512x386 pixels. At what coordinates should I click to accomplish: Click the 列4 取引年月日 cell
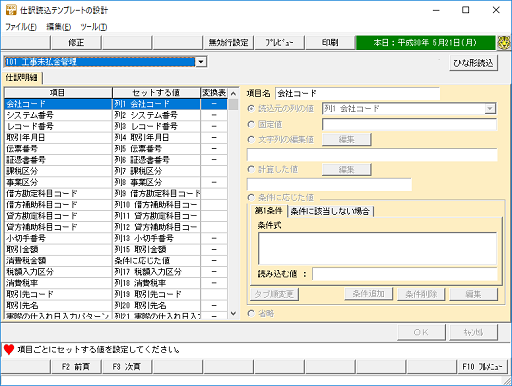pos(157,137)
